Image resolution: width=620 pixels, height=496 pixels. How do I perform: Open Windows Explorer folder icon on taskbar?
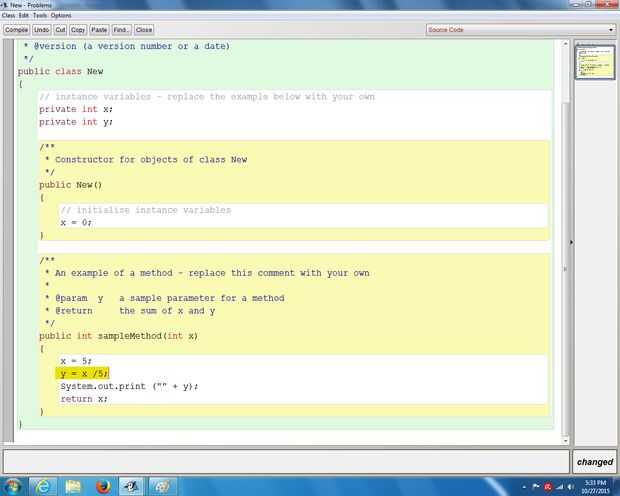tap(73, 487)
